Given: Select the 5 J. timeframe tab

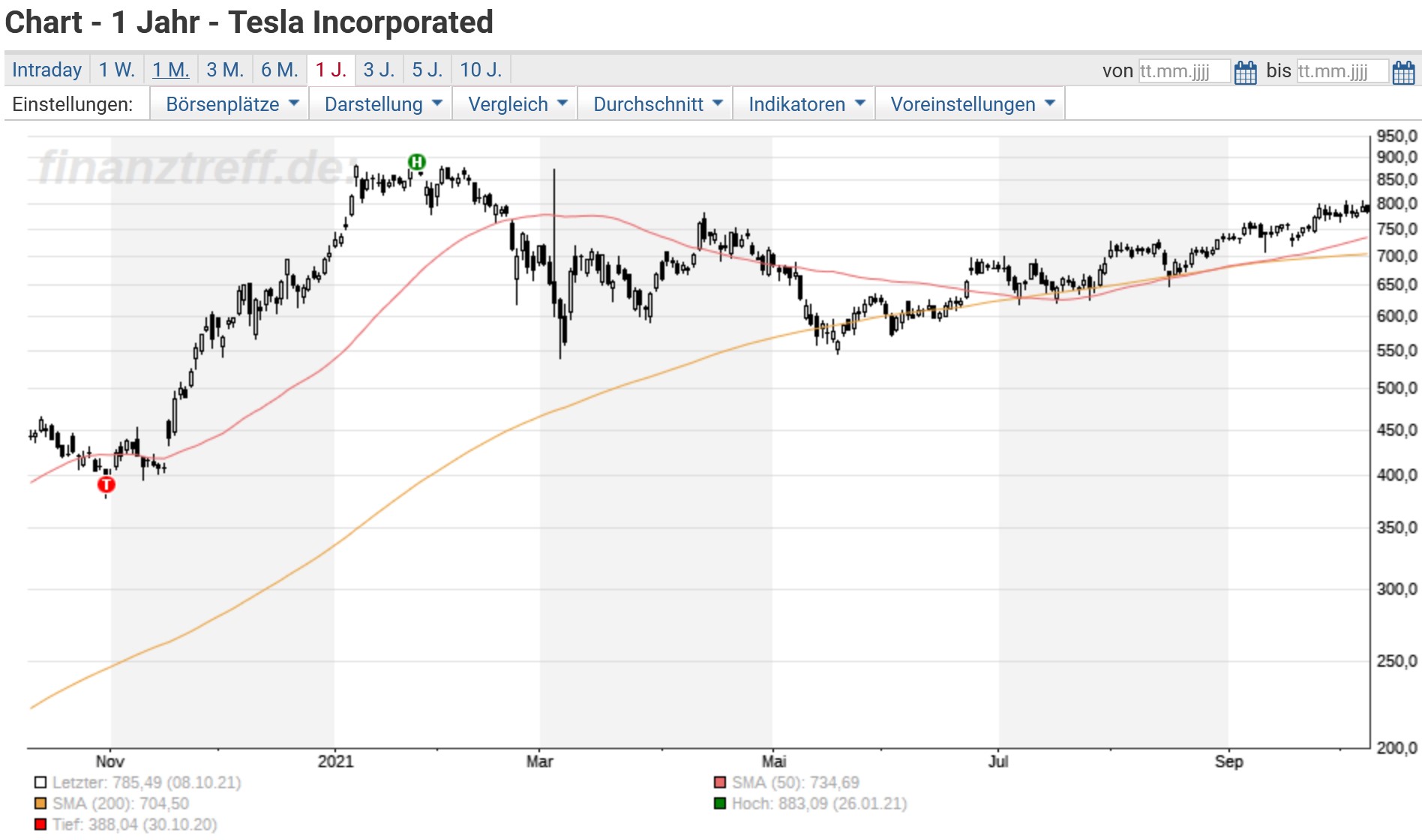Looking at the screenshot, I should pos(427,70).
